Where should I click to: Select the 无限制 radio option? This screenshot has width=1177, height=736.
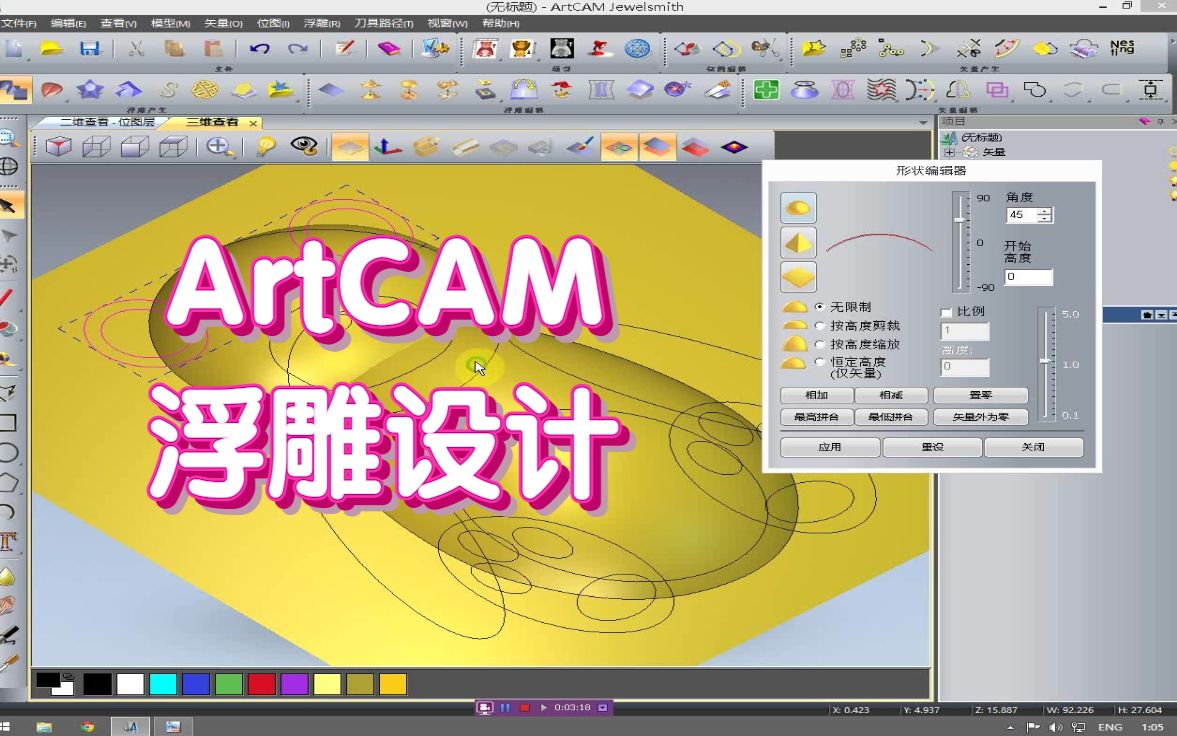click(820, 307)
